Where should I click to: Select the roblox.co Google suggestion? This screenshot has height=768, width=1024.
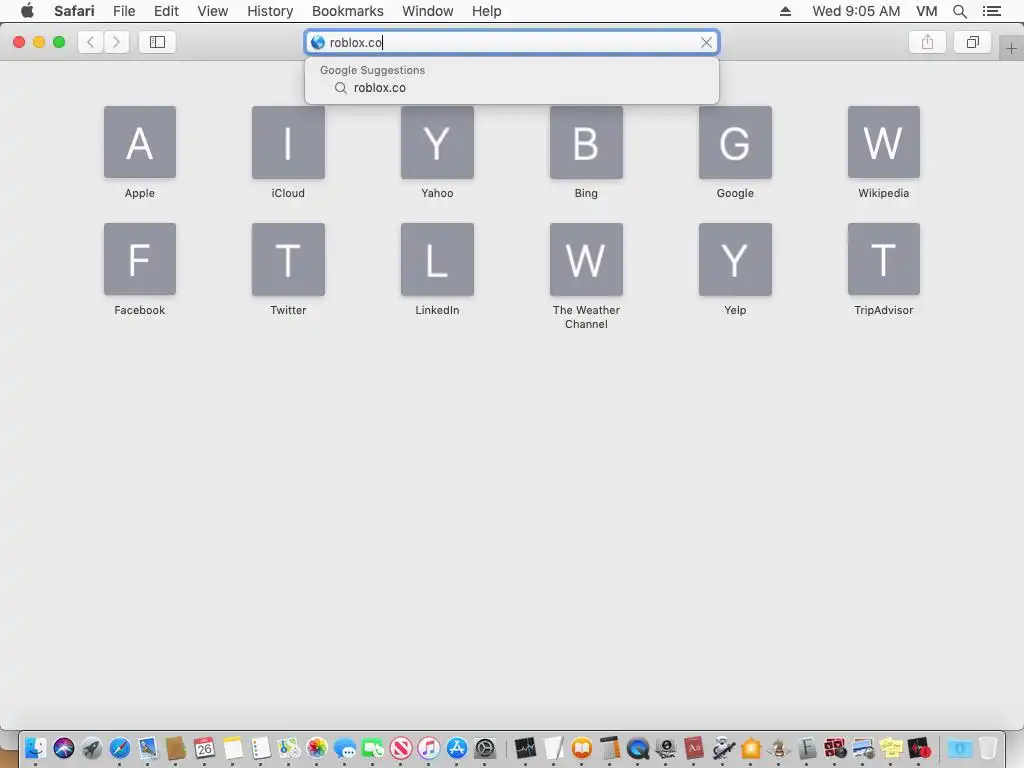(x=512, y=88)
